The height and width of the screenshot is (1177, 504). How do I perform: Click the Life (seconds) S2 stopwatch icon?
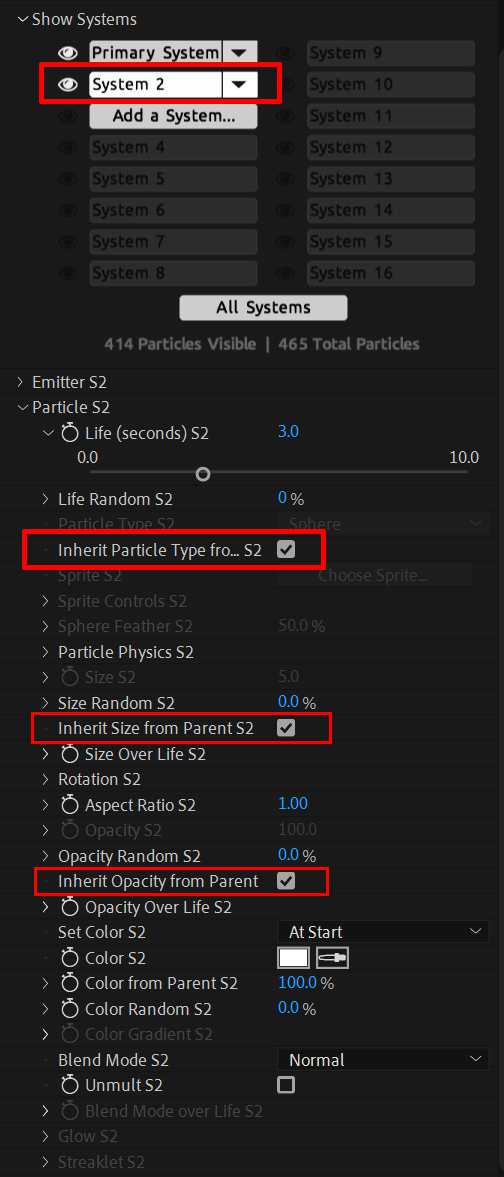coord(70,432)
